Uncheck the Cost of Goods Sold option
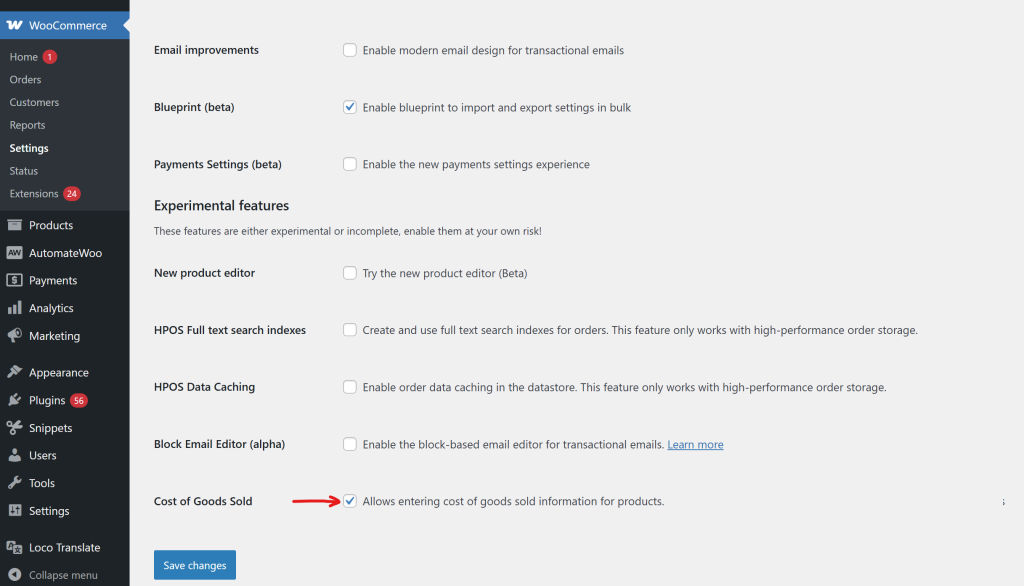This screenshot has height=586, width=1024. point(350,501)
